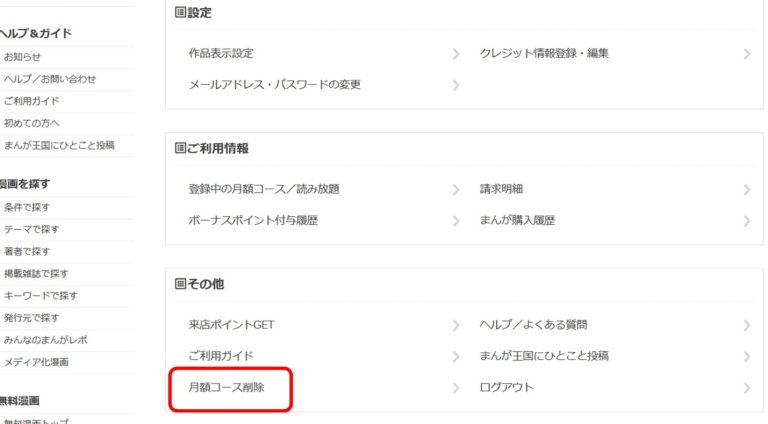Click the ログアウト link
The width and height of the screenshot is (768, 424).
tap(506, 387)
